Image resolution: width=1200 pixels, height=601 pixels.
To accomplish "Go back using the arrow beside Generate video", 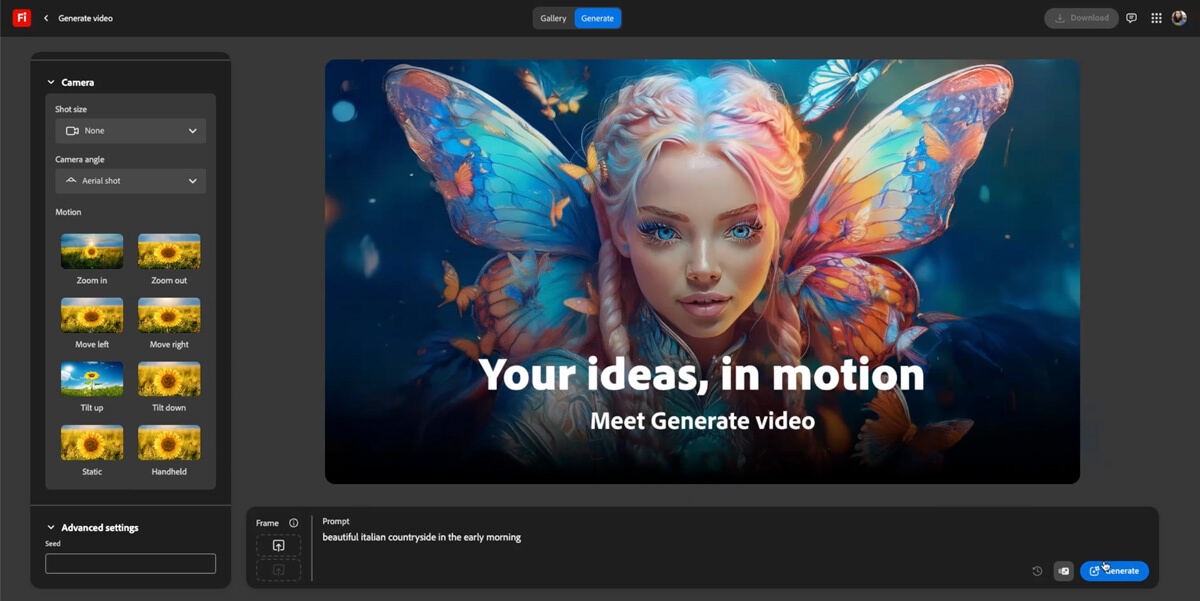I will (46, 18).
